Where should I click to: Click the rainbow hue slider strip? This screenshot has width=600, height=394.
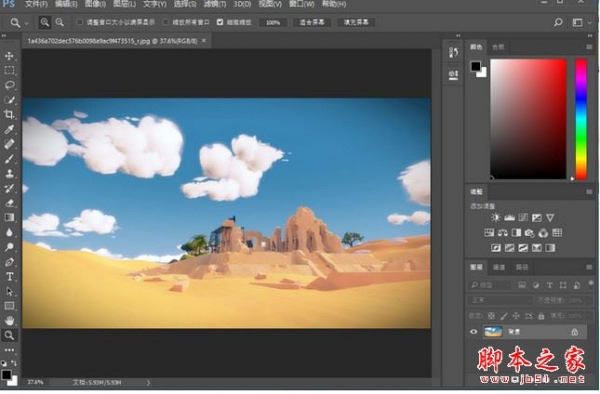click(581, 119)
